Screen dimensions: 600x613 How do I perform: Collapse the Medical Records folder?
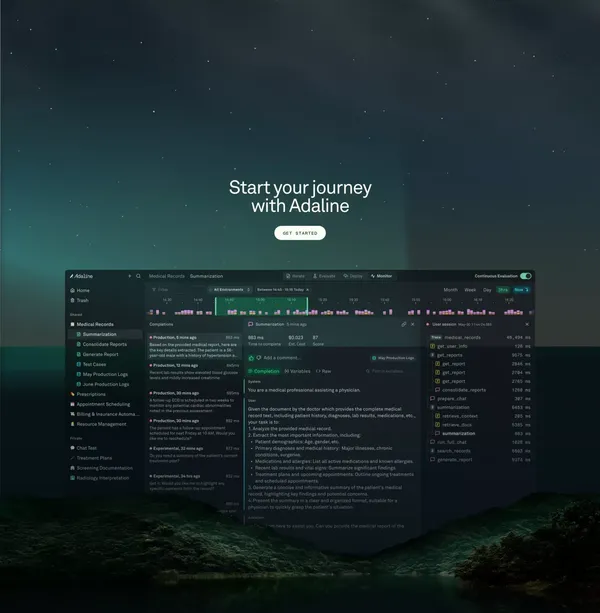pyautogui.click(x=92, y=324)
